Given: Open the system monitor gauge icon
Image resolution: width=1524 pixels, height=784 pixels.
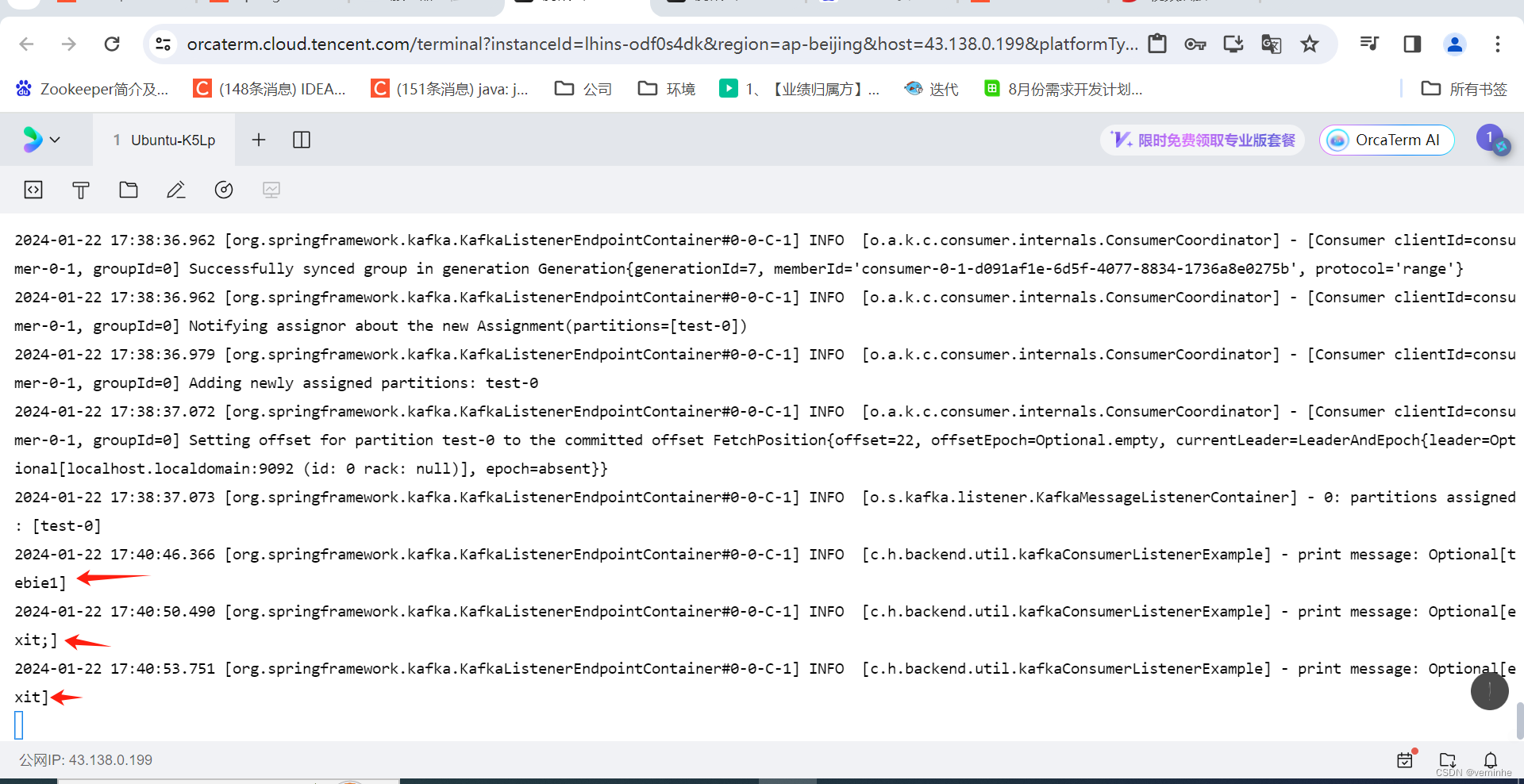Looking at the screenshot, I should tap(223, 190).
